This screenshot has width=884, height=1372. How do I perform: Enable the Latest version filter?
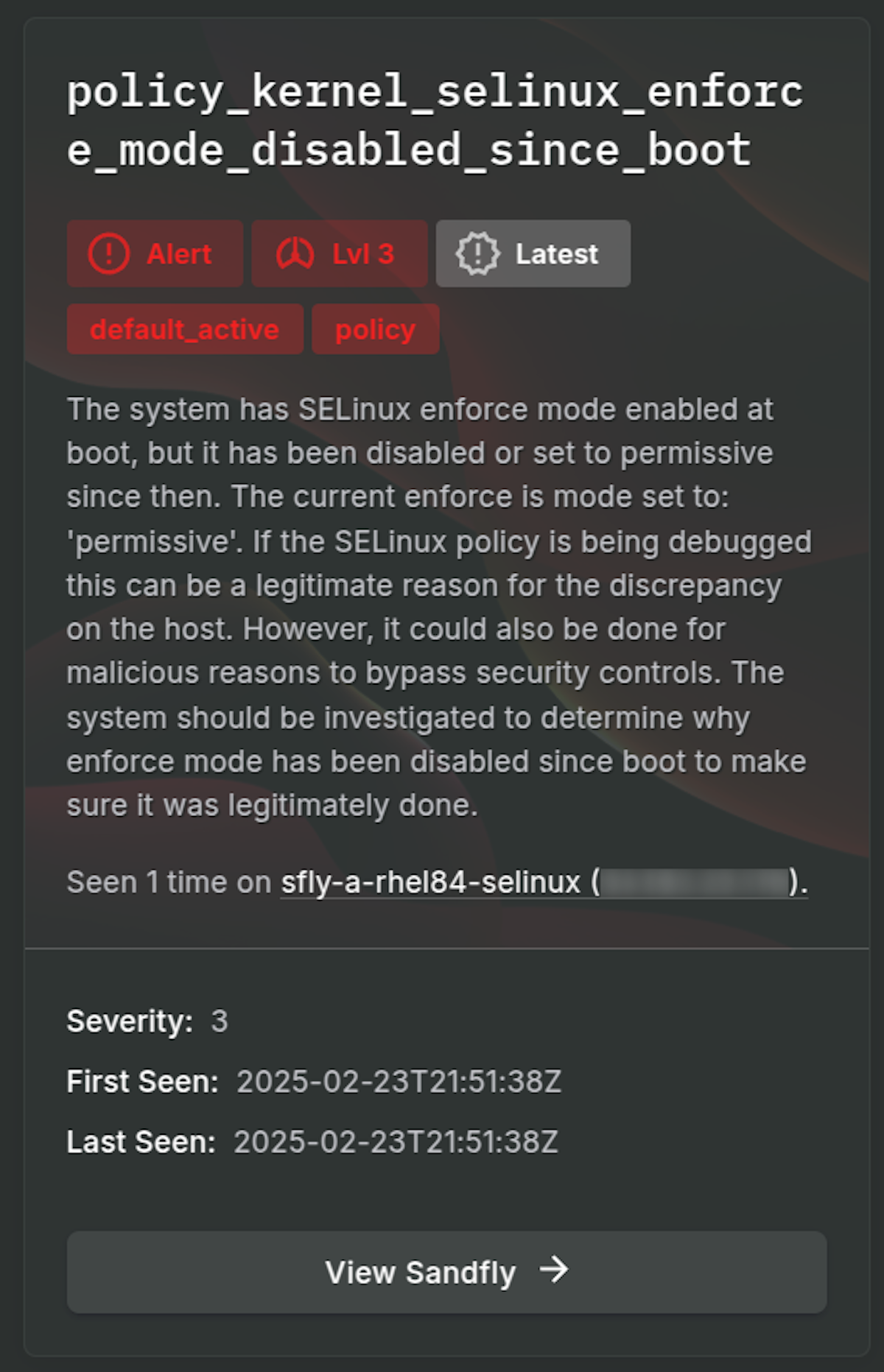[x=533, y=253]
